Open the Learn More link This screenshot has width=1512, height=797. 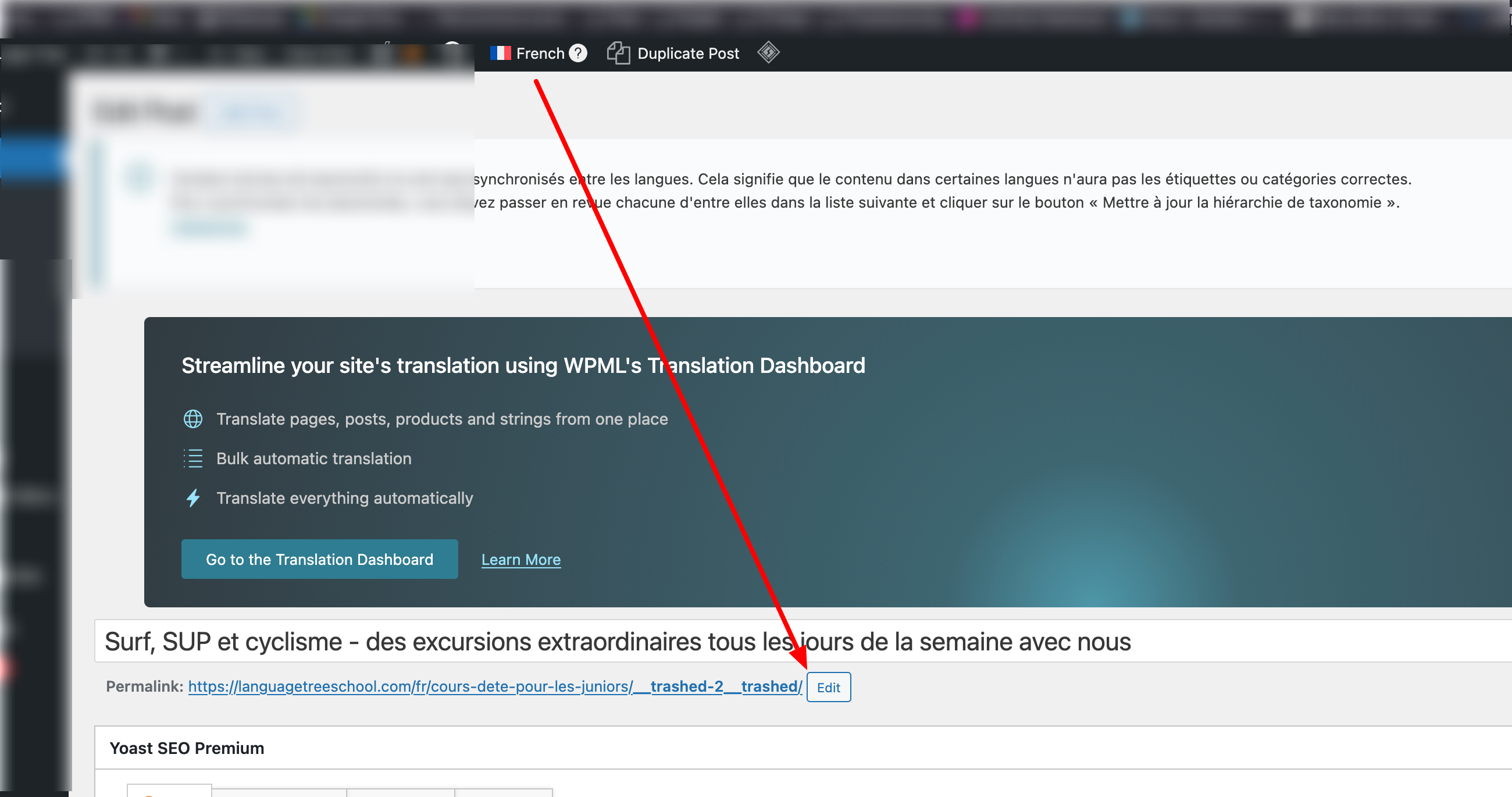click(x=520, y=559)
